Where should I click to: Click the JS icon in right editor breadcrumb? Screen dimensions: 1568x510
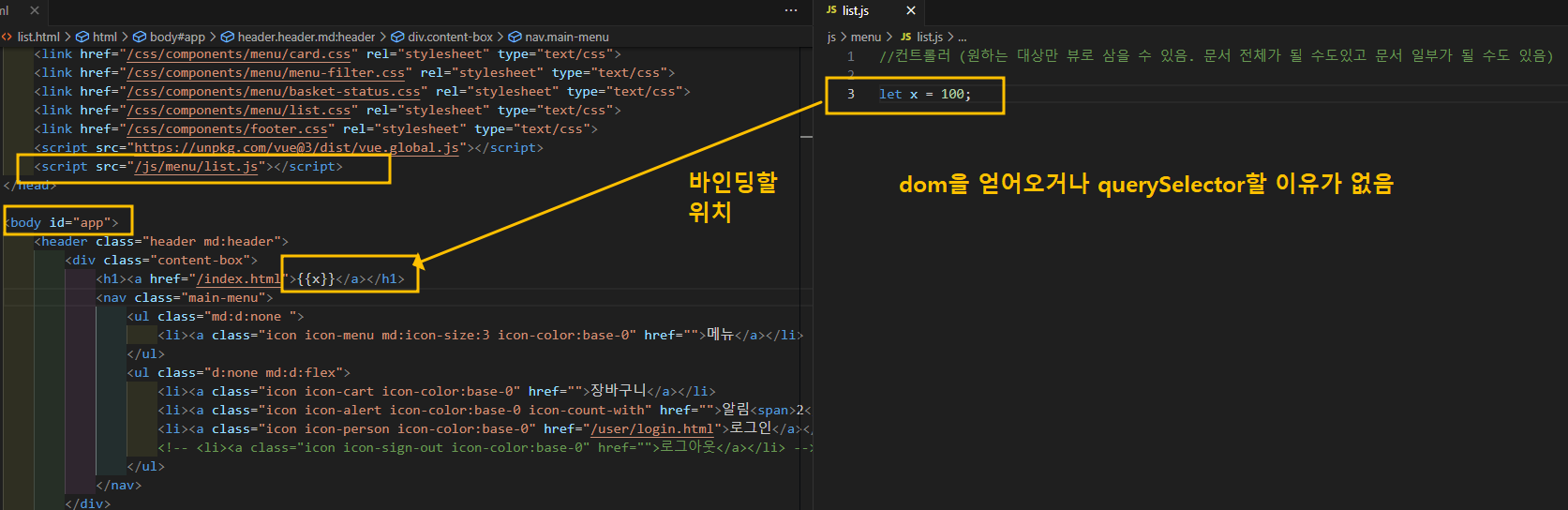click(x=906, y=37)
